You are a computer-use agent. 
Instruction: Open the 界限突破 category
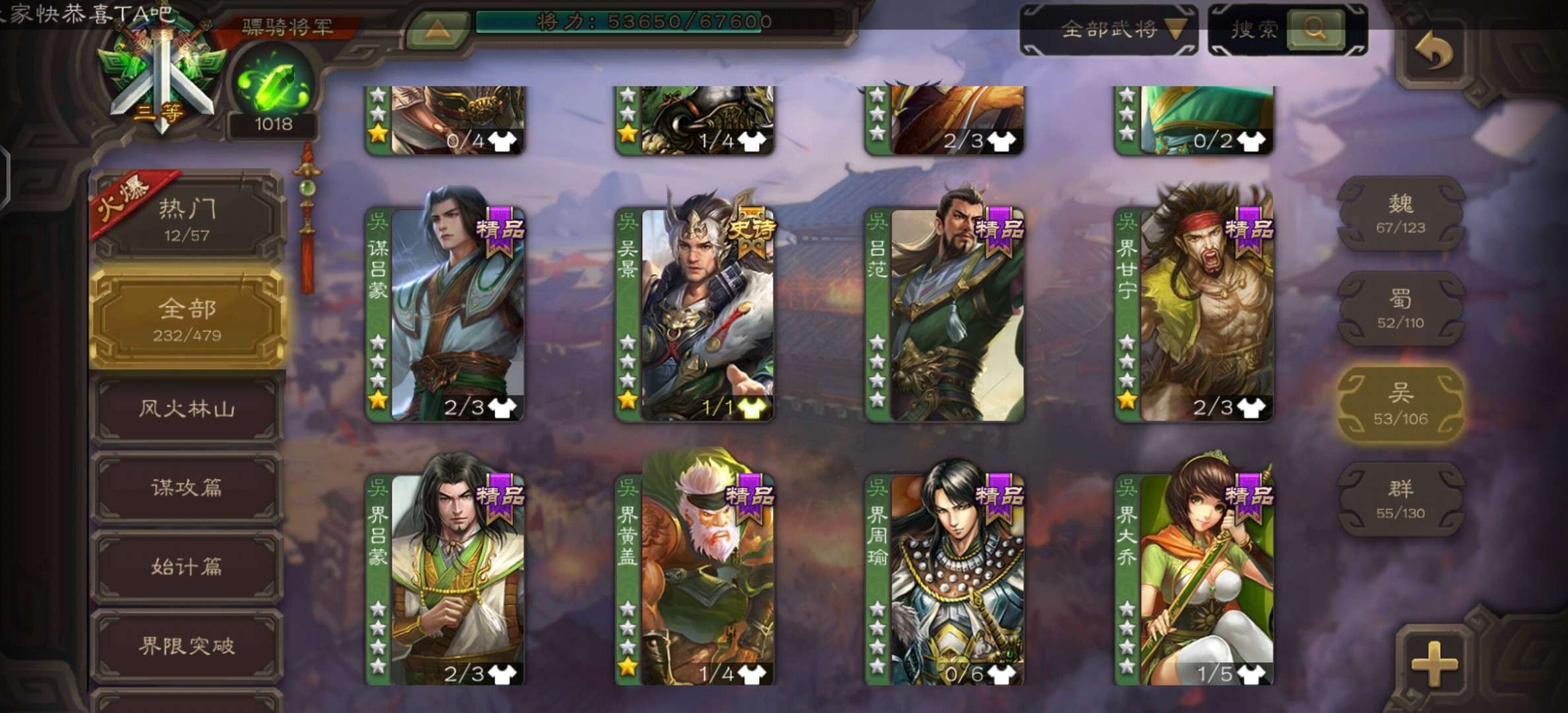coord(187,646)
